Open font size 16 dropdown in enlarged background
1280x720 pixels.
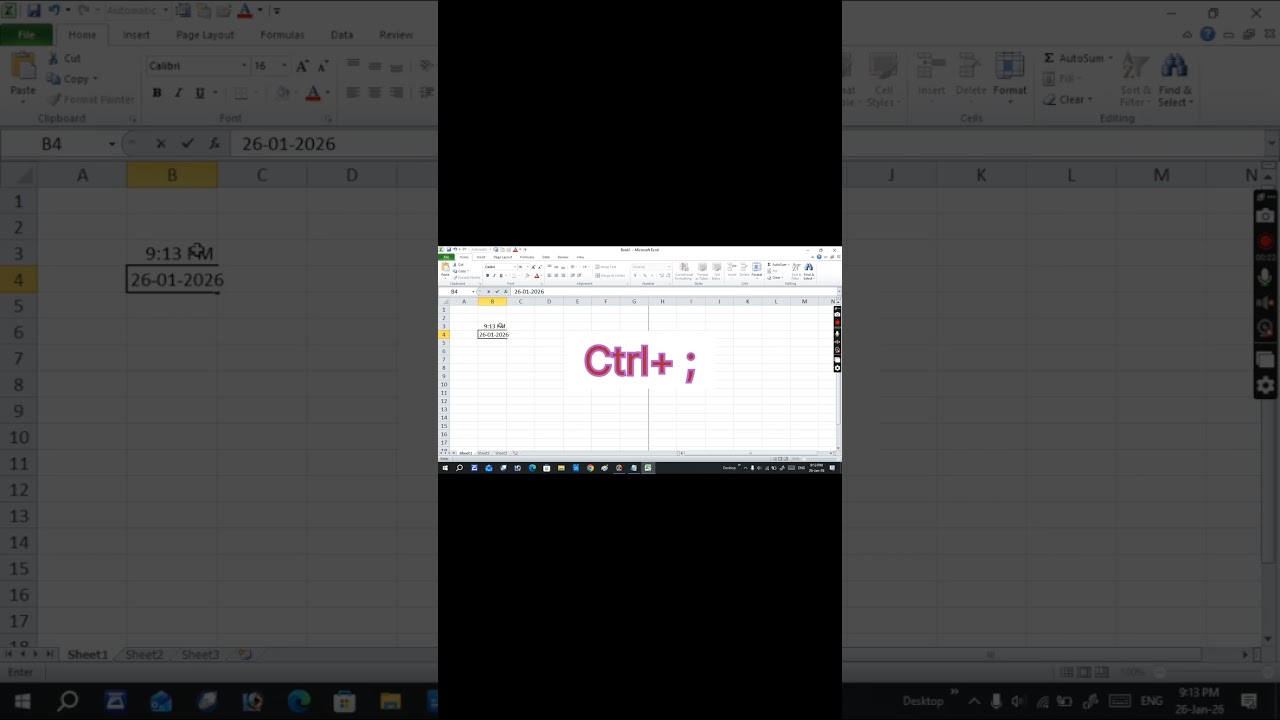[284, 66]
